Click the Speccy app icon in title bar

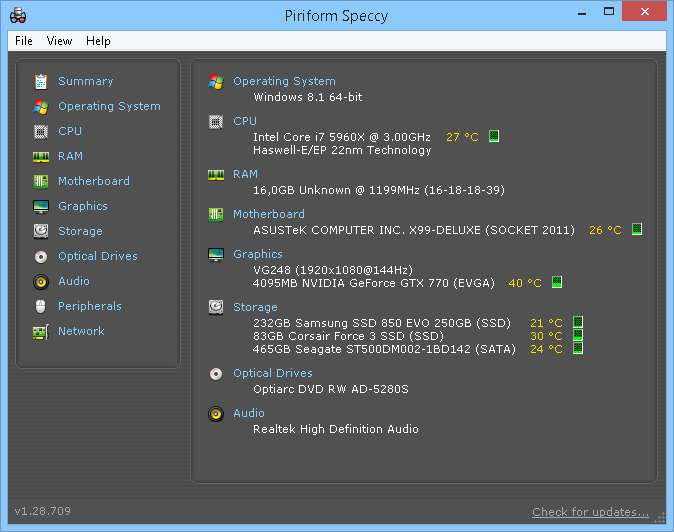click(18, 16)
